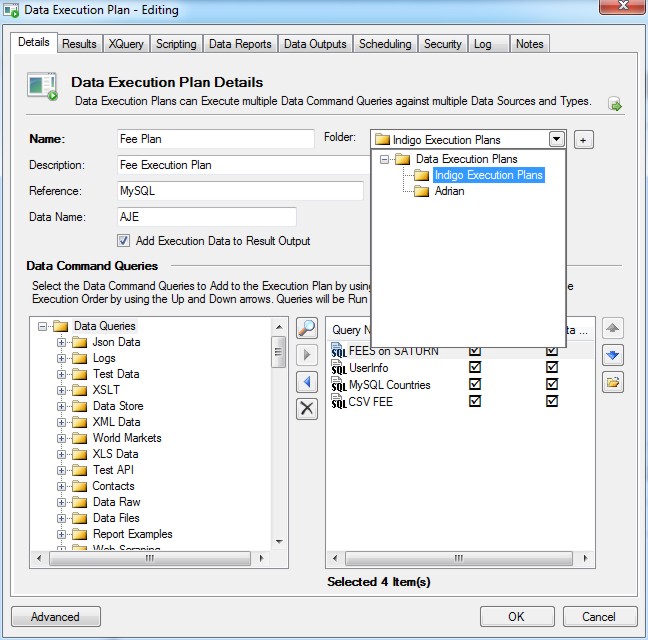Image resolution: width=648 pixels, height=640 pixels.
Task: Open the Folder dropdown arrow
Action: [x=557, y=139]
